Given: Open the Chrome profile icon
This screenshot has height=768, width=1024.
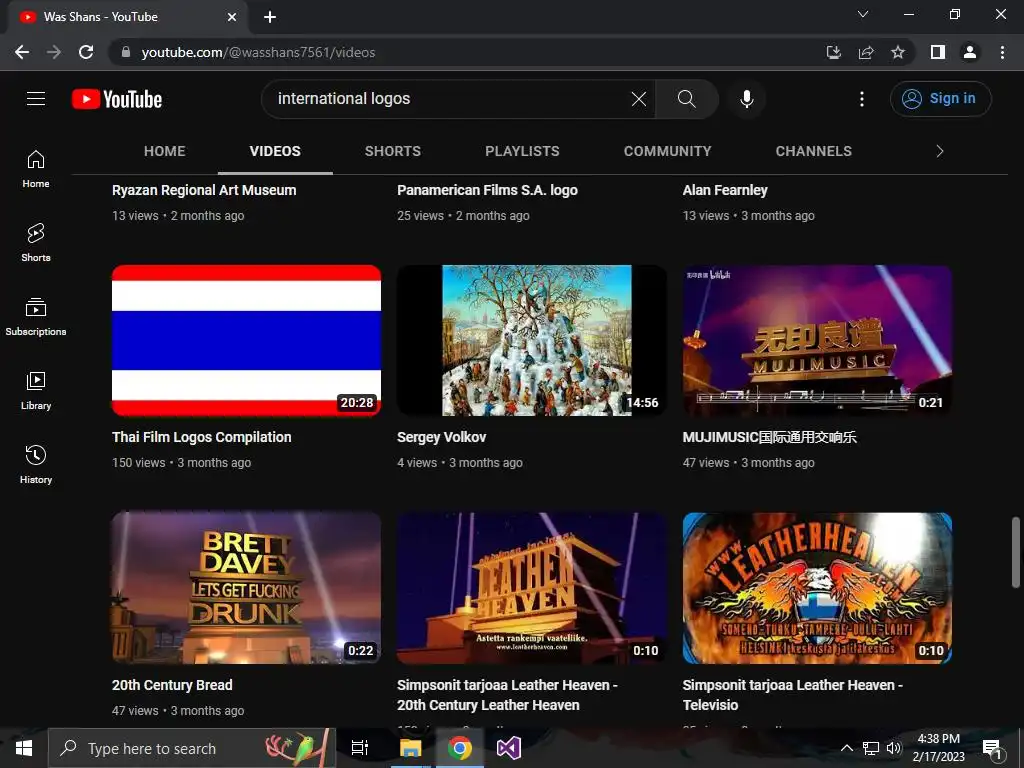Looking at the screenshot, I should (970, 52).
